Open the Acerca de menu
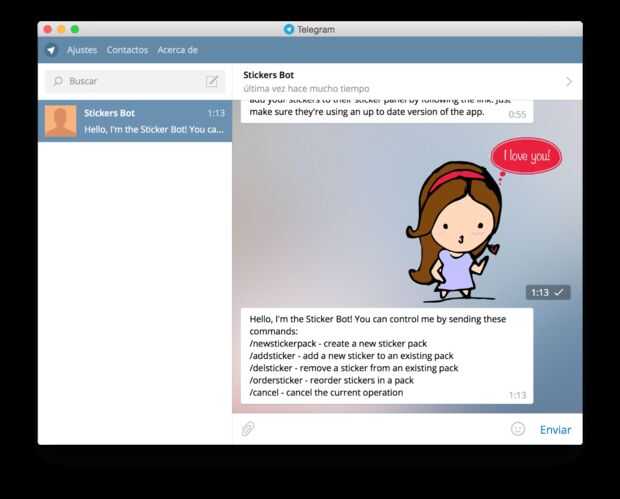 click(x=178, y=50)
